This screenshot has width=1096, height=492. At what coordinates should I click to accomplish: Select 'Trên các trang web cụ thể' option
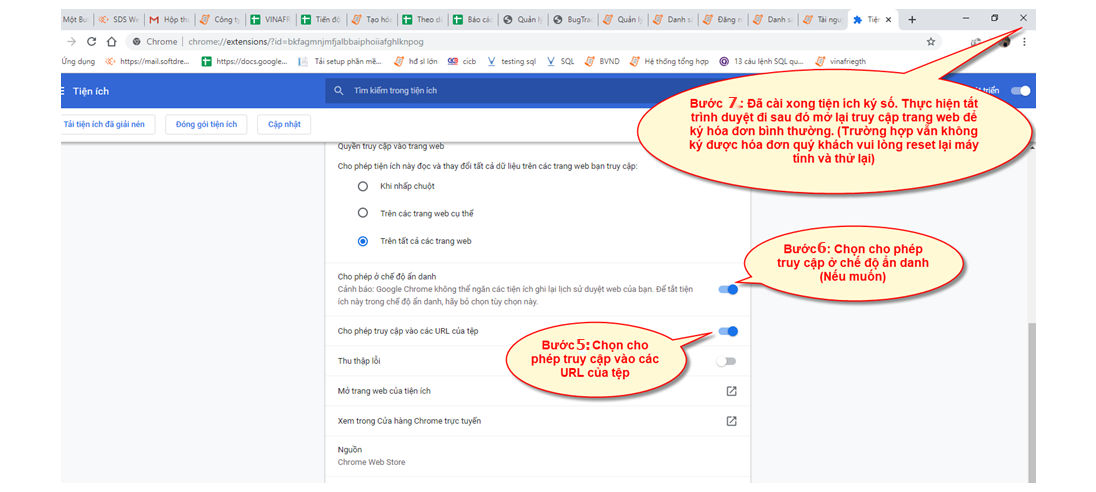click(x=363, y=213)
